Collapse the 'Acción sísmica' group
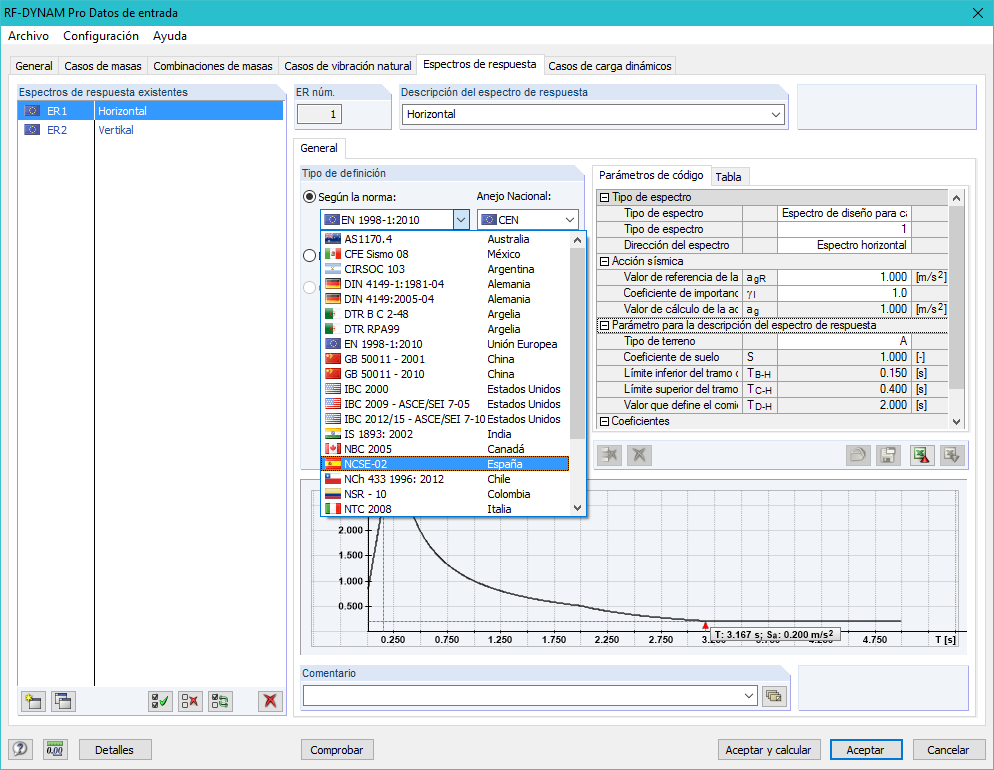994x770 pixels. tap(604, 261)
